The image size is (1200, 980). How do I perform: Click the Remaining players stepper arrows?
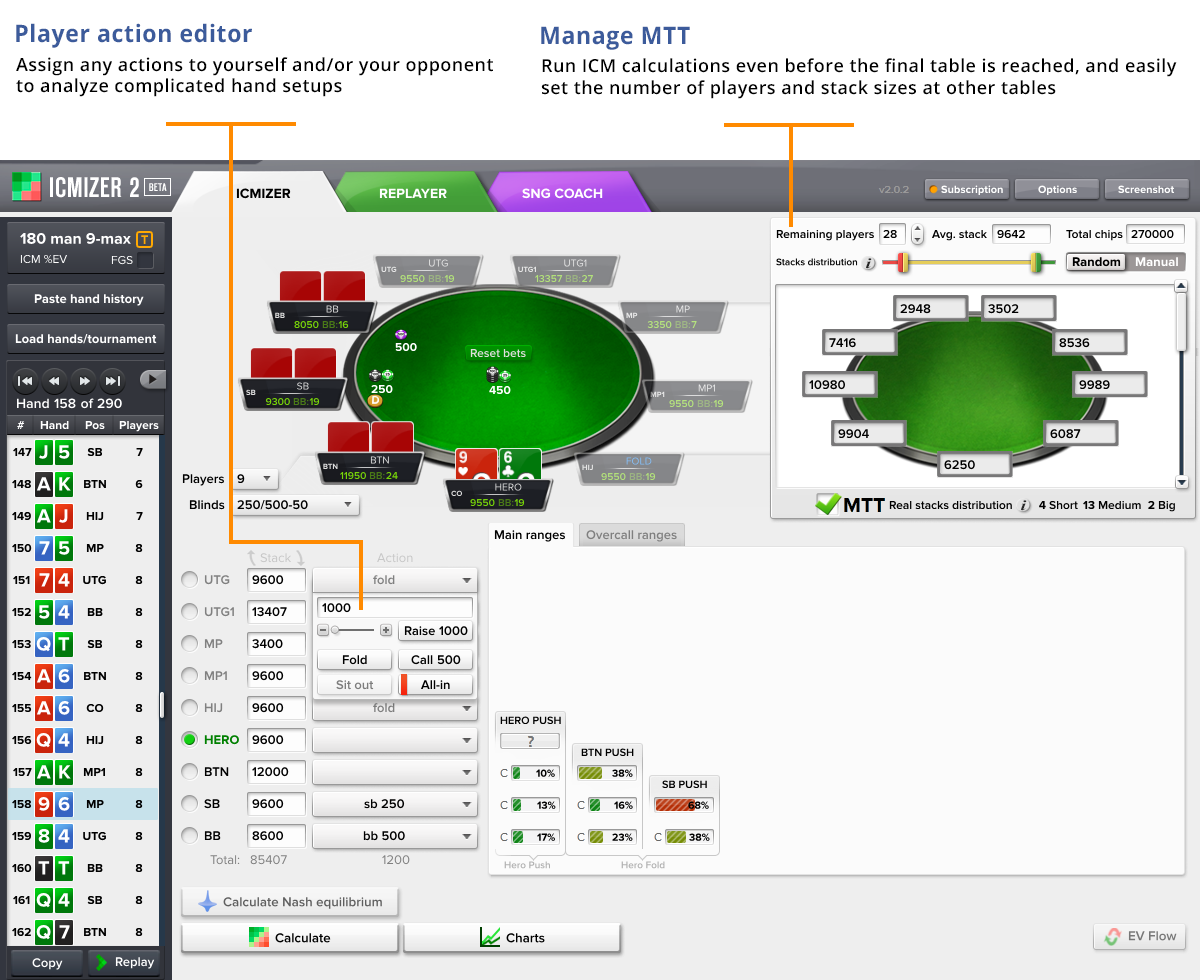(918, 235)
